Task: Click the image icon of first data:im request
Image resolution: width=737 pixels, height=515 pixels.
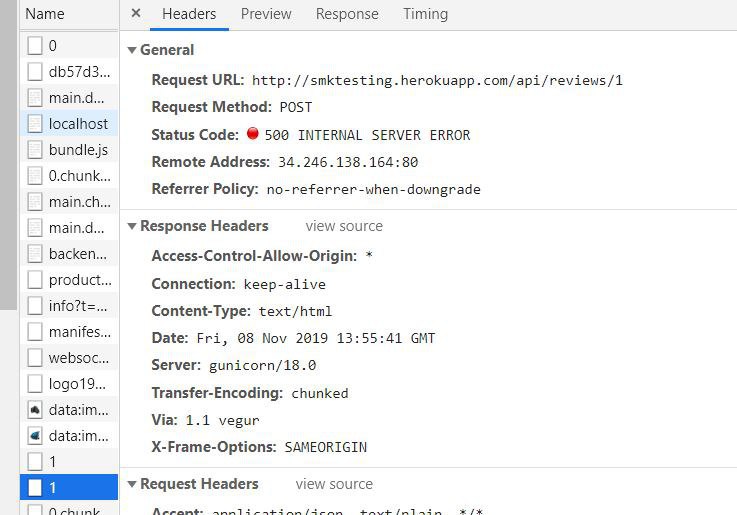Action: [35, 410]
